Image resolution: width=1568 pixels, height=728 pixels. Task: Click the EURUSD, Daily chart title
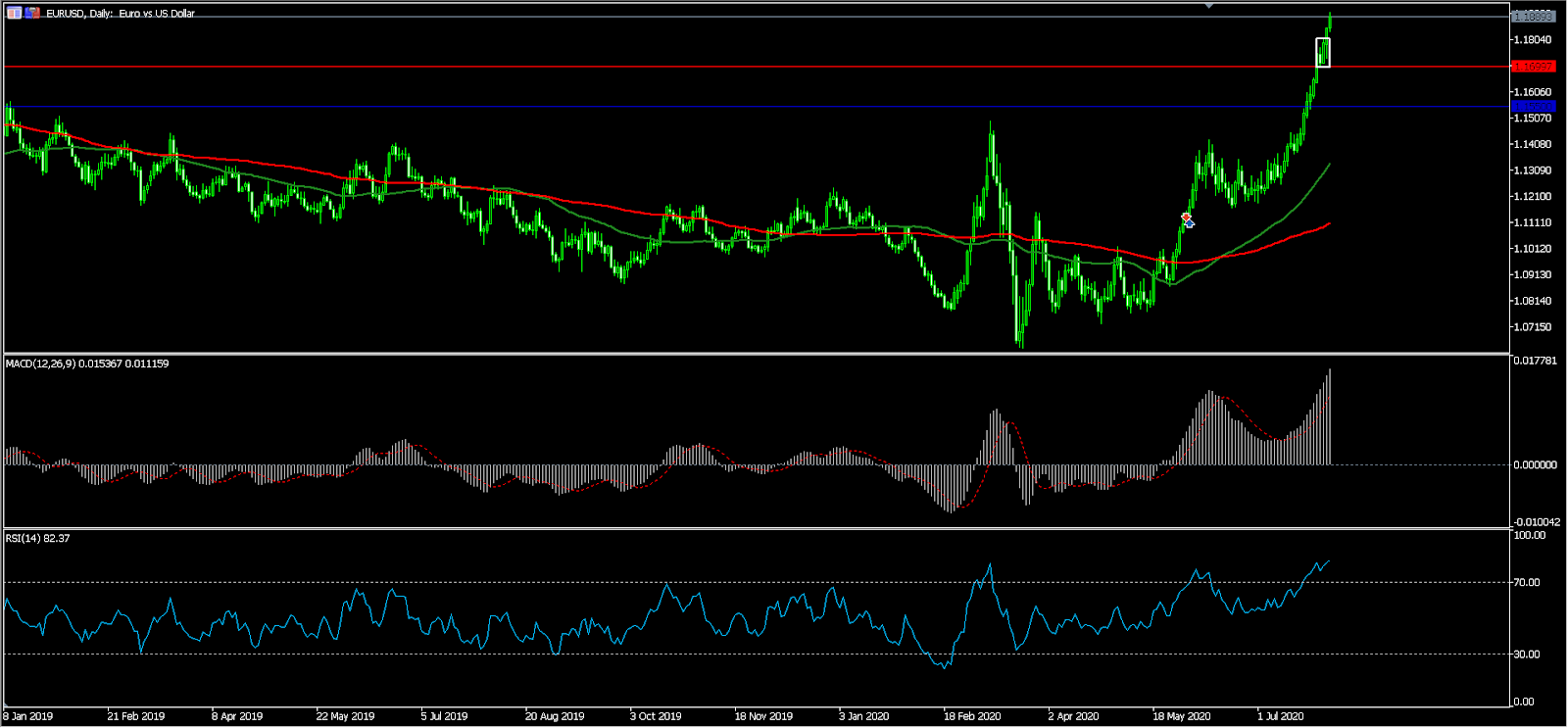point(121,14)
